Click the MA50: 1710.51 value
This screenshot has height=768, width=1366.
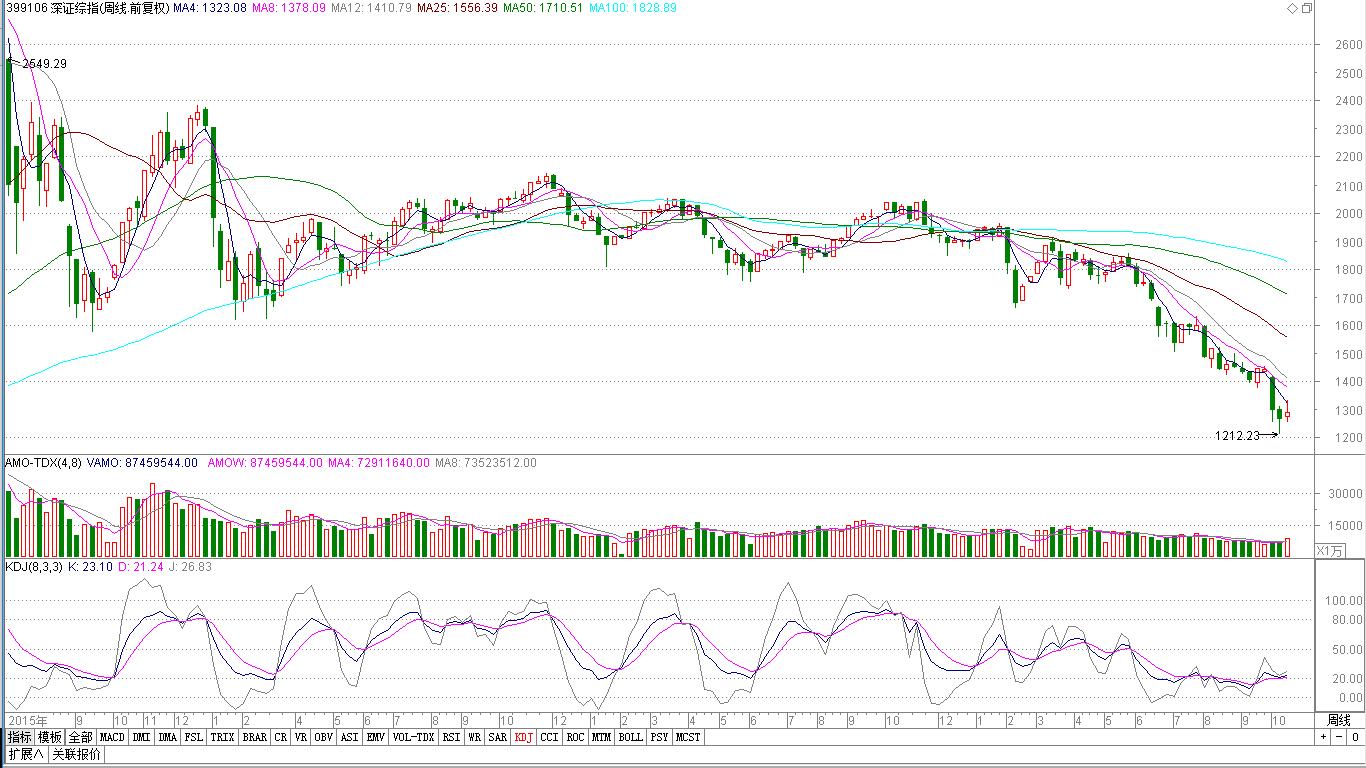coord(543,8)
